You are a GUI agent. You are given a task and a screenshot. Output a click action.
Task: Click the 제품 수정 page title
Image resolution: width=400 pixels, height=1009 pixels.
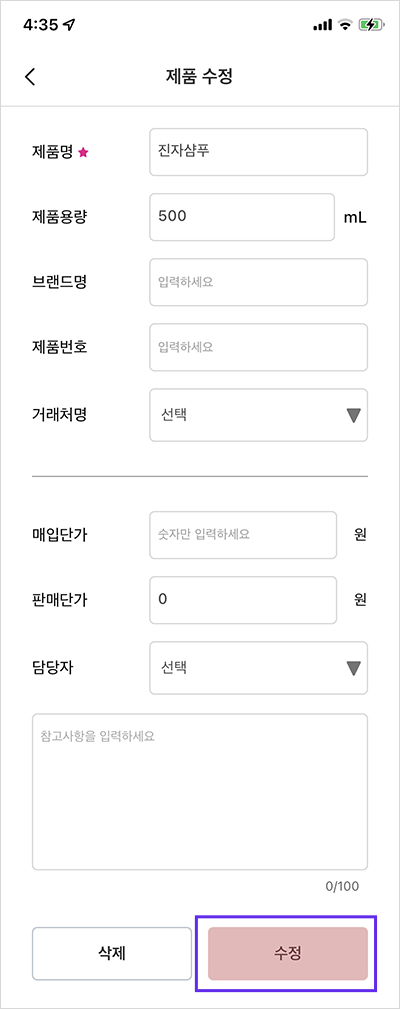[x=199, y=77]
